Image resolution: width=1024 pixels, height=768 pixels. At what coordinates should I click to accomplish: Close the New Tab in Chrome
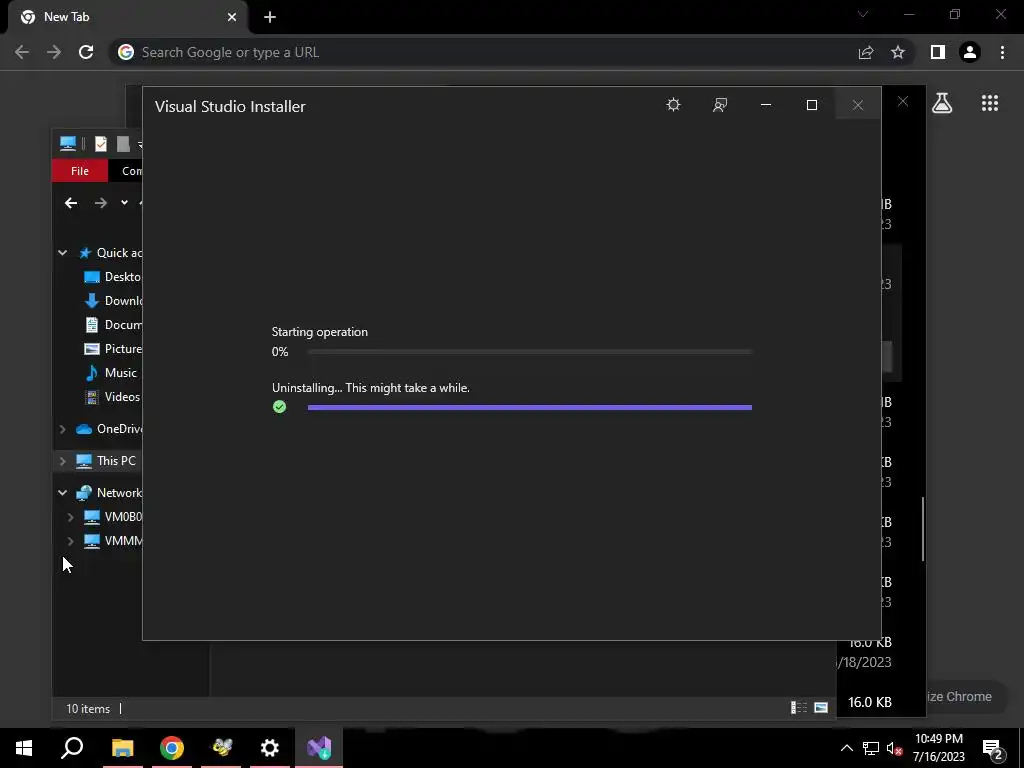[x=232, y=17]
